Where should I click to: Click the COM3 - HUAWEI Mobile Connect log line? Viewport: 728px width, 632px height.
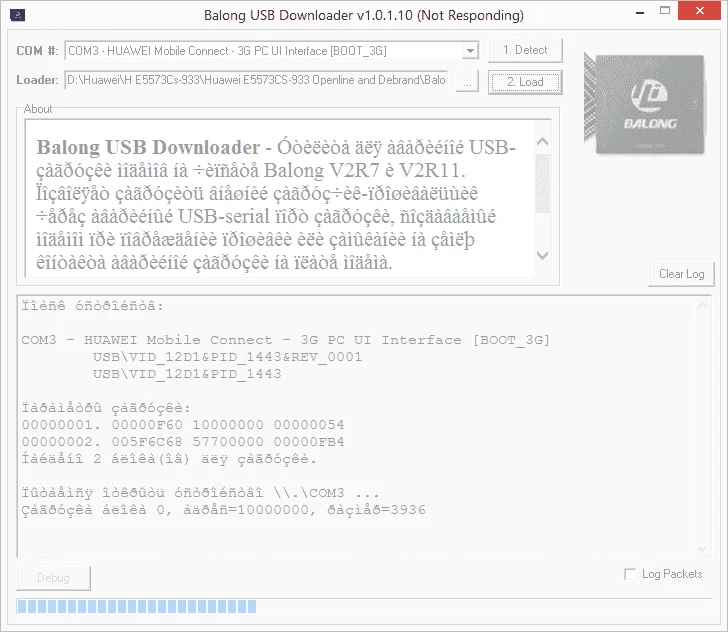(x=286, y=340)
